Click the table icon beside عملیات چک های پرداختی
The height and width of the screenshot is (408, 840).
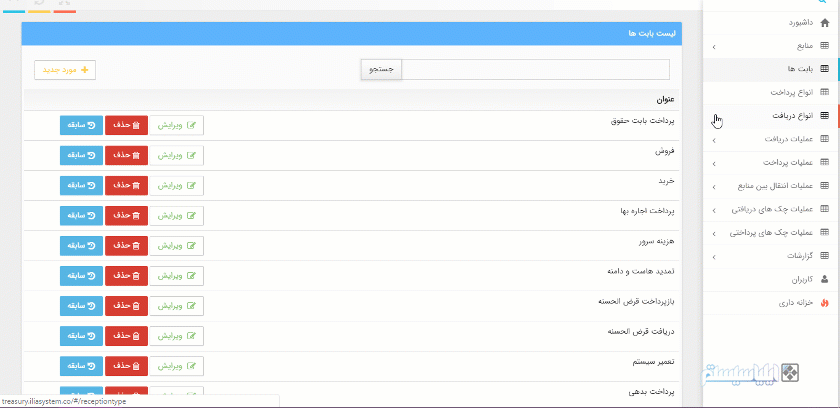(x=824, y=232)
